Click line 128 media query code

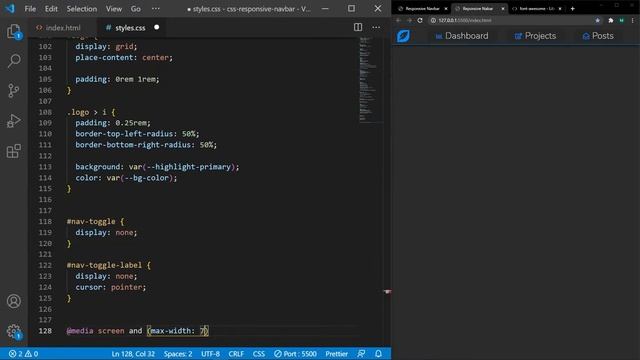tap(138, 331)
